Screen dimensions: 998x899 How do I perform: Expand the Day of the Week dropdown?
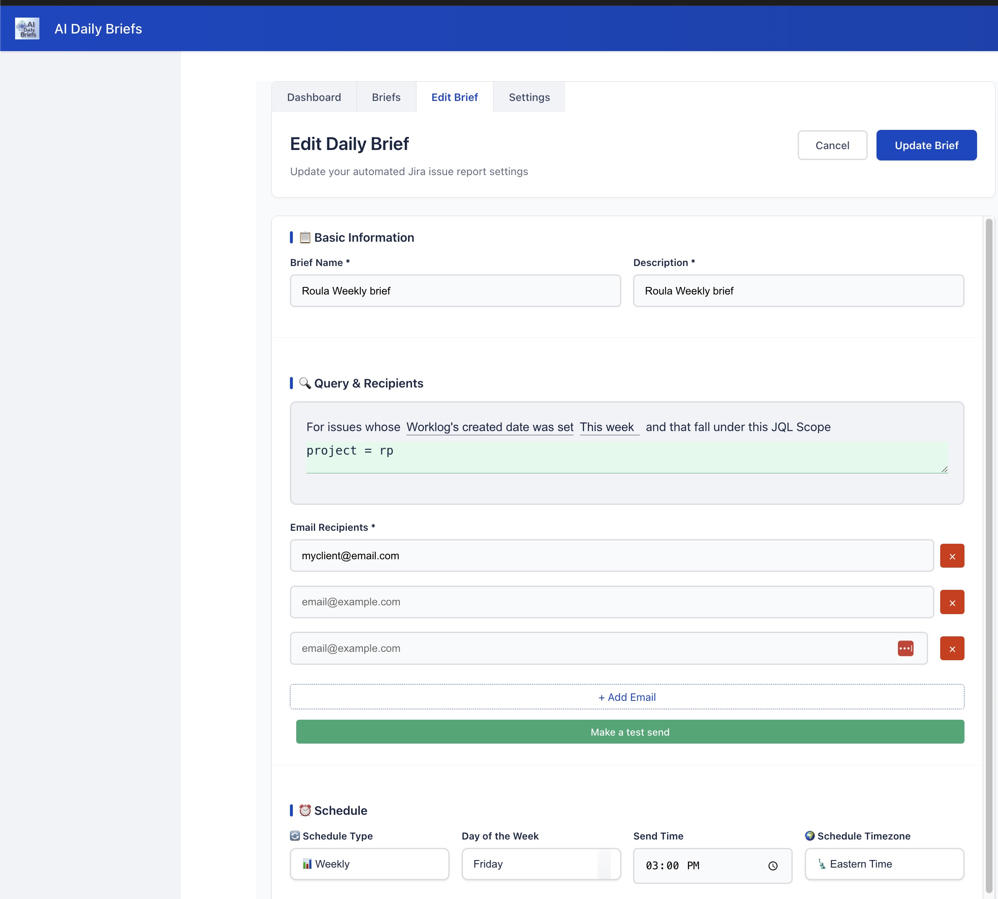pyautogui.click(x=540, y=864)
